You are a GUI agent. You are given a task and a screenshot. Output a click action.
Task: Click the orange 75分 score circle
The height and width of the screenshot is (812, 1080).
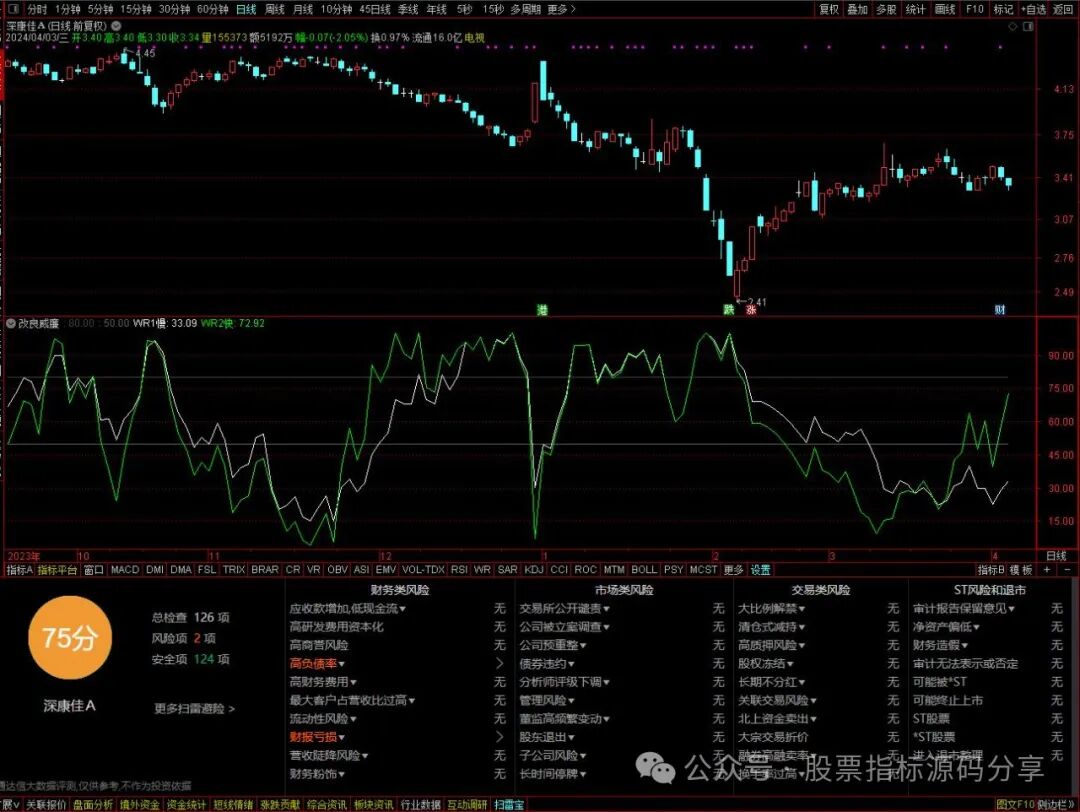coord(69,638)
